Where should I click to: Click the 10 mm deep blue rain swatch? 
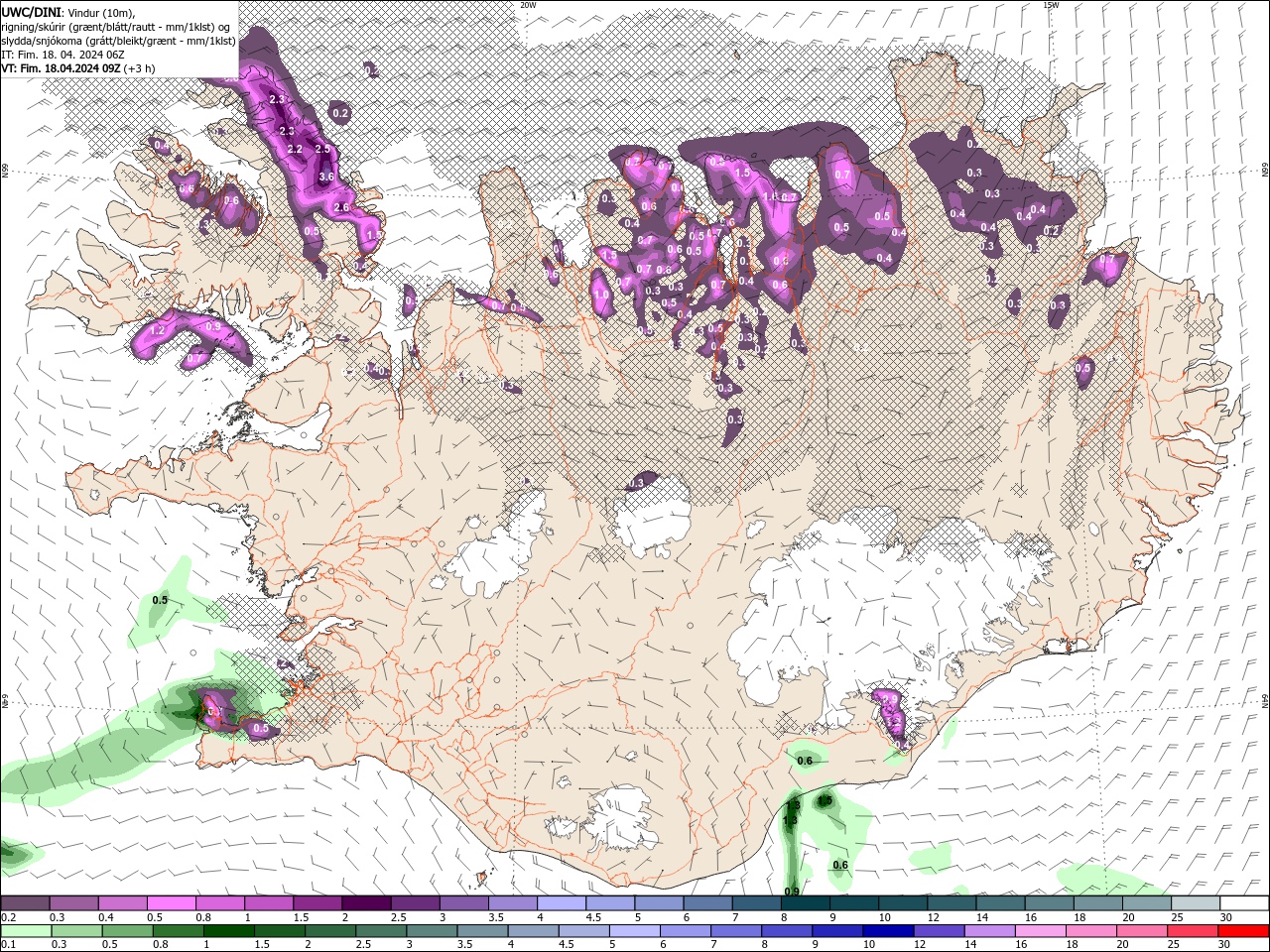(888, 931)
